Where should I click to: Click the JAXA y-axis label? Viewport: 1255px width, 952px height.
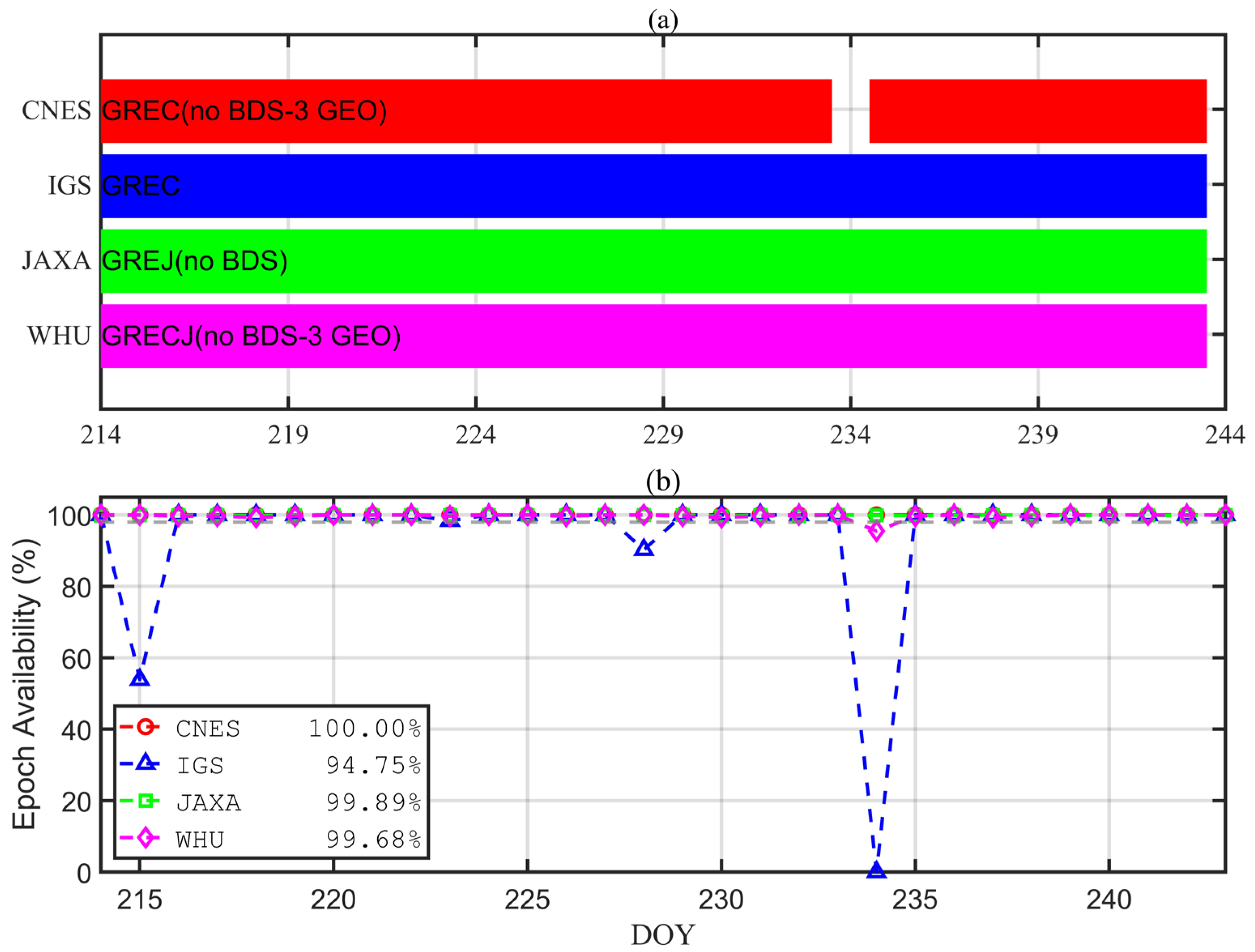[x=56, y=261]
